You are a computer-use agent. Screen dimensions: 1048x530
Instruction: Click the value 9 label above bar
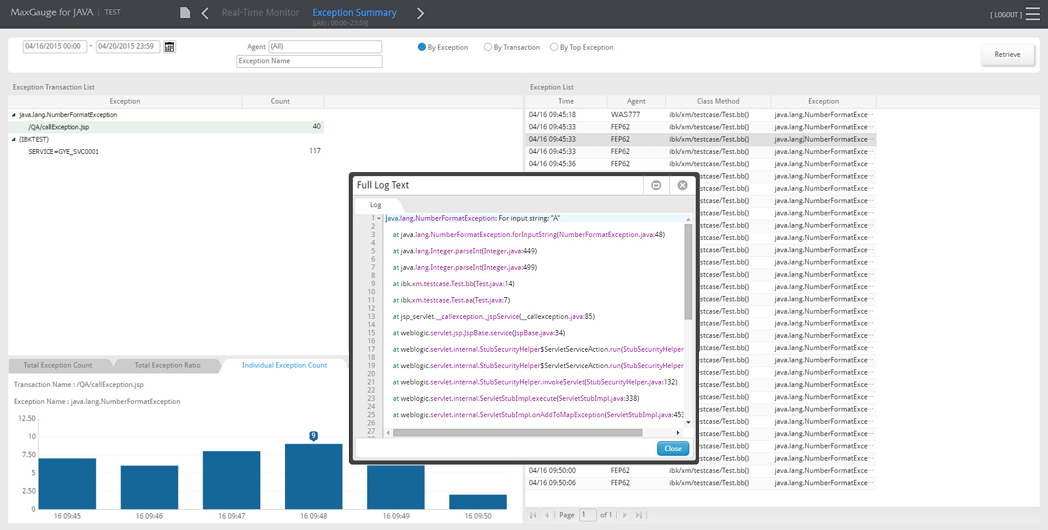313,436
